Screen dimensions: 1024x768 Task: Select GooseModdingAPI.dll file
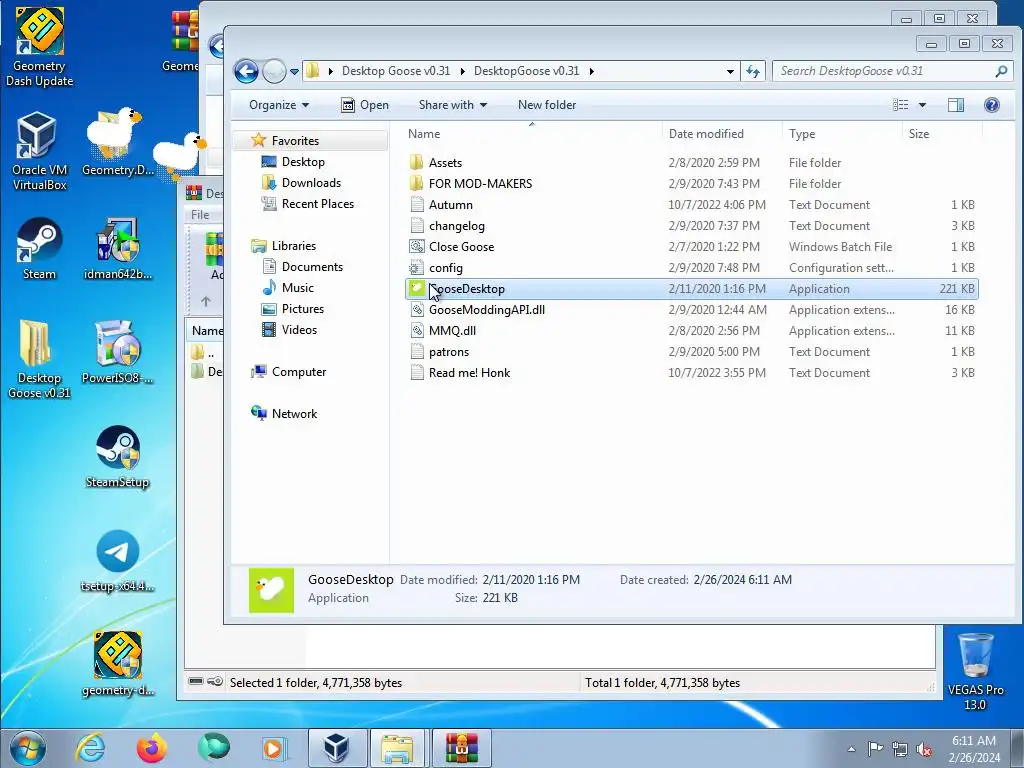point(692,310)
